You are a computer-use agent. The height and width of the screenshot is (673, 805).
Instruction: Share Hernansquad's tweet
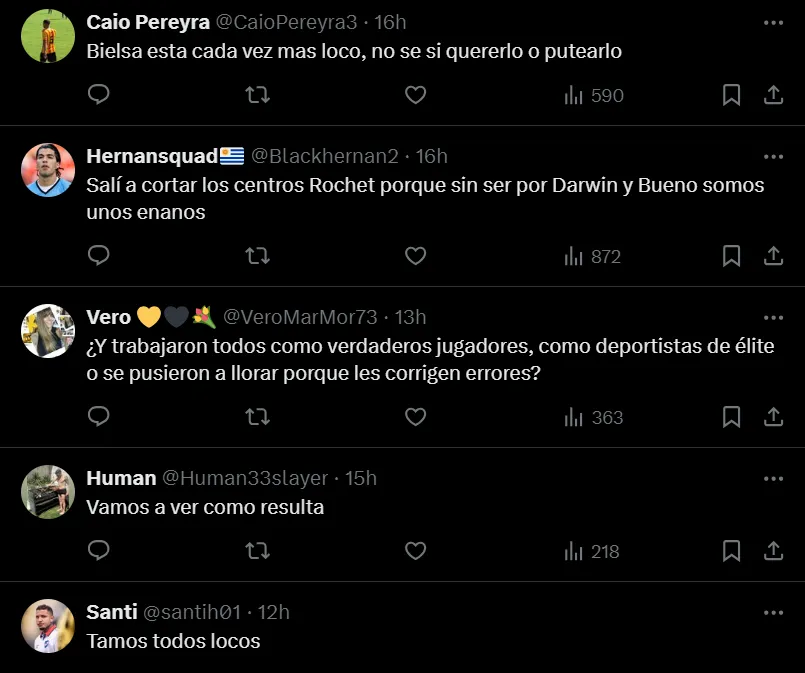(x=773, y=256)
